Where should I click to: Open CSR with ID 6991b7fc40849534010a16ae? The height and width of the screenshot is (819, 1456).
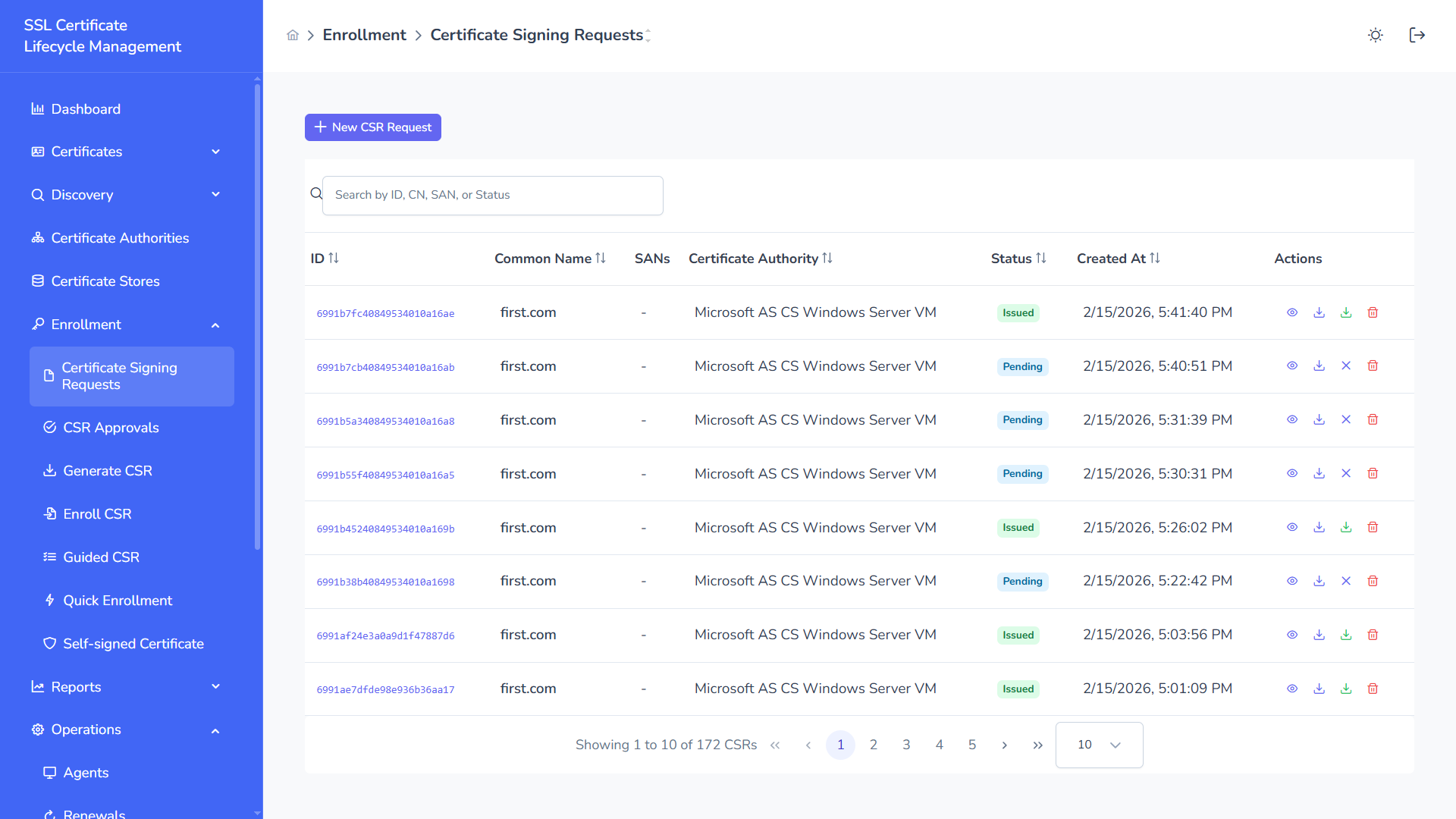click(x=385, y=312)
